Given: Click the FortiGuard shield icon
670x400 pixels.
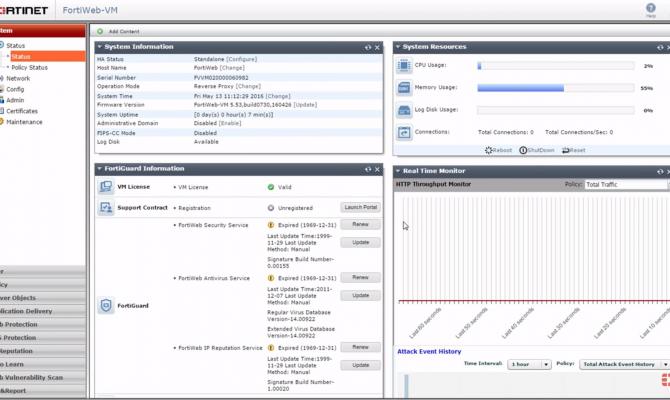Looking at the screenshot, I should click(x=106, y=306).
